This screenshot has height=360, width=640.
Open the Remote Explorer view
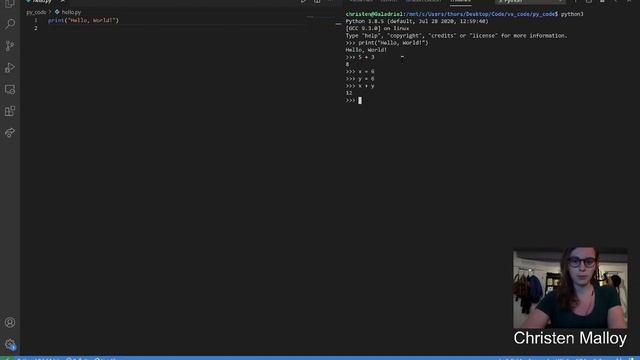tap(10, 89)
